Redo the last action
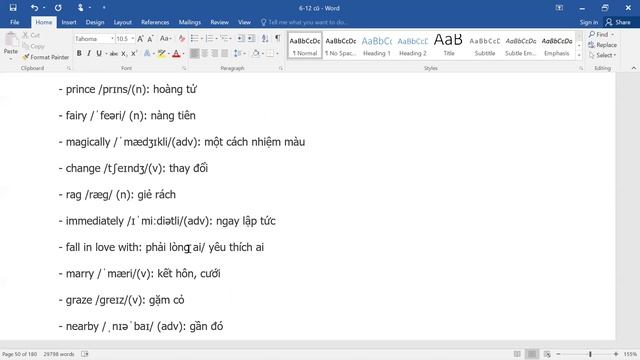This screenshot has height=360, width=640. (x=58, y=8)
